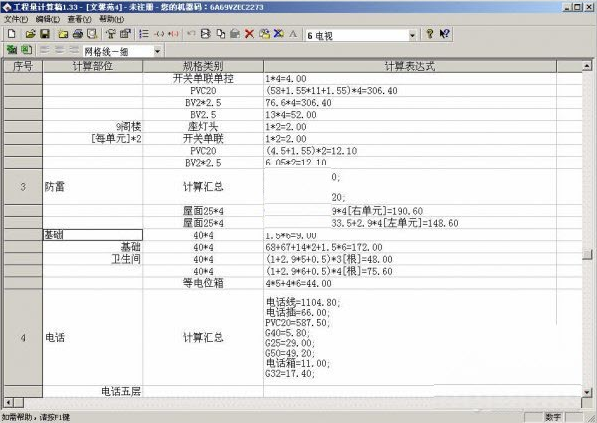Open a file with the folder icon

[x=30, y=34]
